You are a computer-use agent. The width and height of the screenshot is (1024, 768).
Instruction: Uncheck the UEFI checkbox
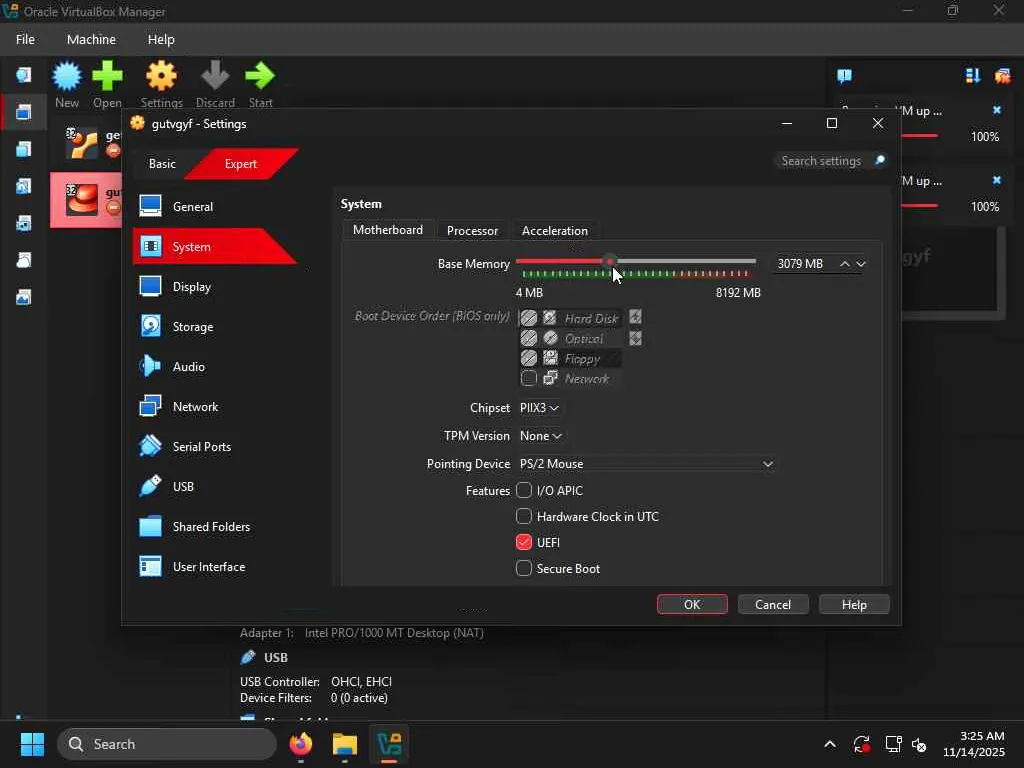tap(524, 543)
